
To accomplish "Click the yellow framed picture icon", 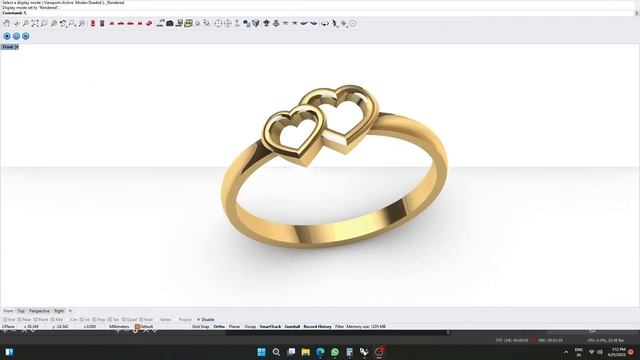I will coord(188,23).
